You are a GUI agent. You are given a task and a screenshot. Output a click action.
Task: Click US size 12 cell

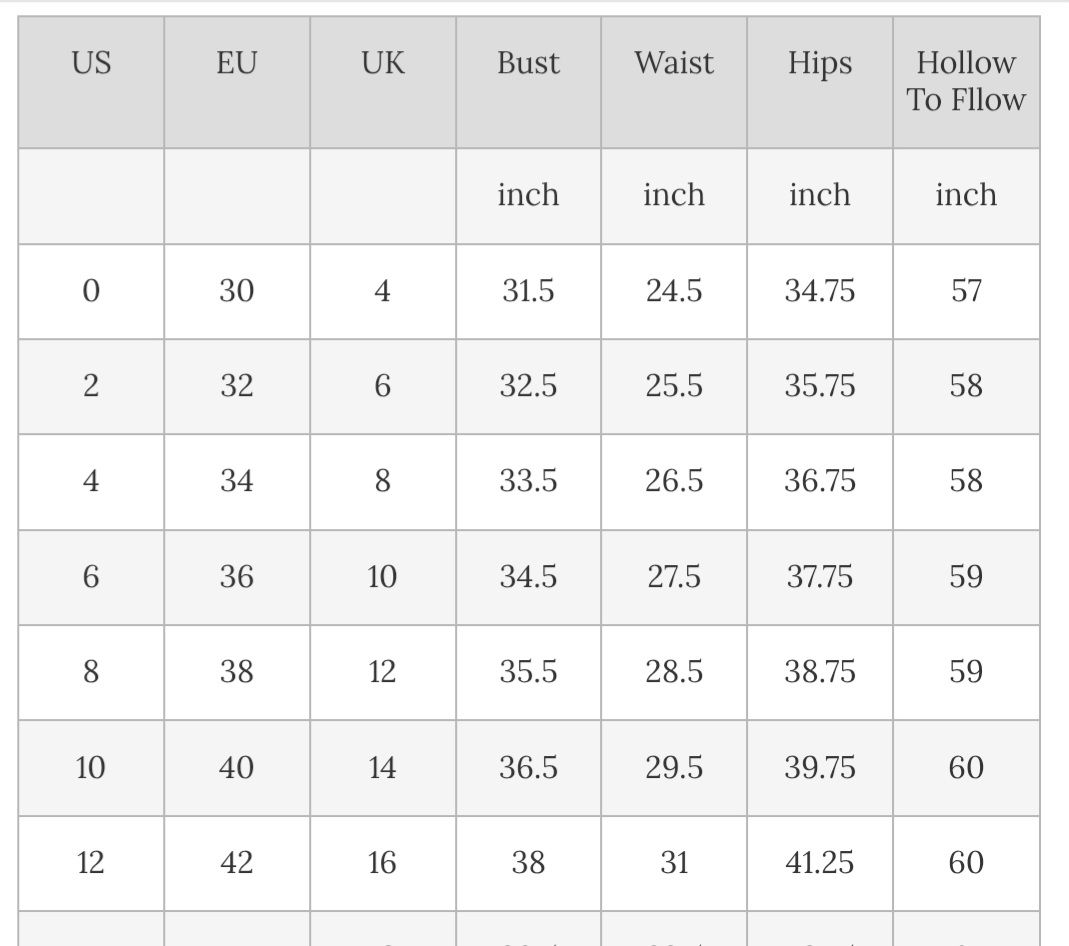click(x=91, y=862)
